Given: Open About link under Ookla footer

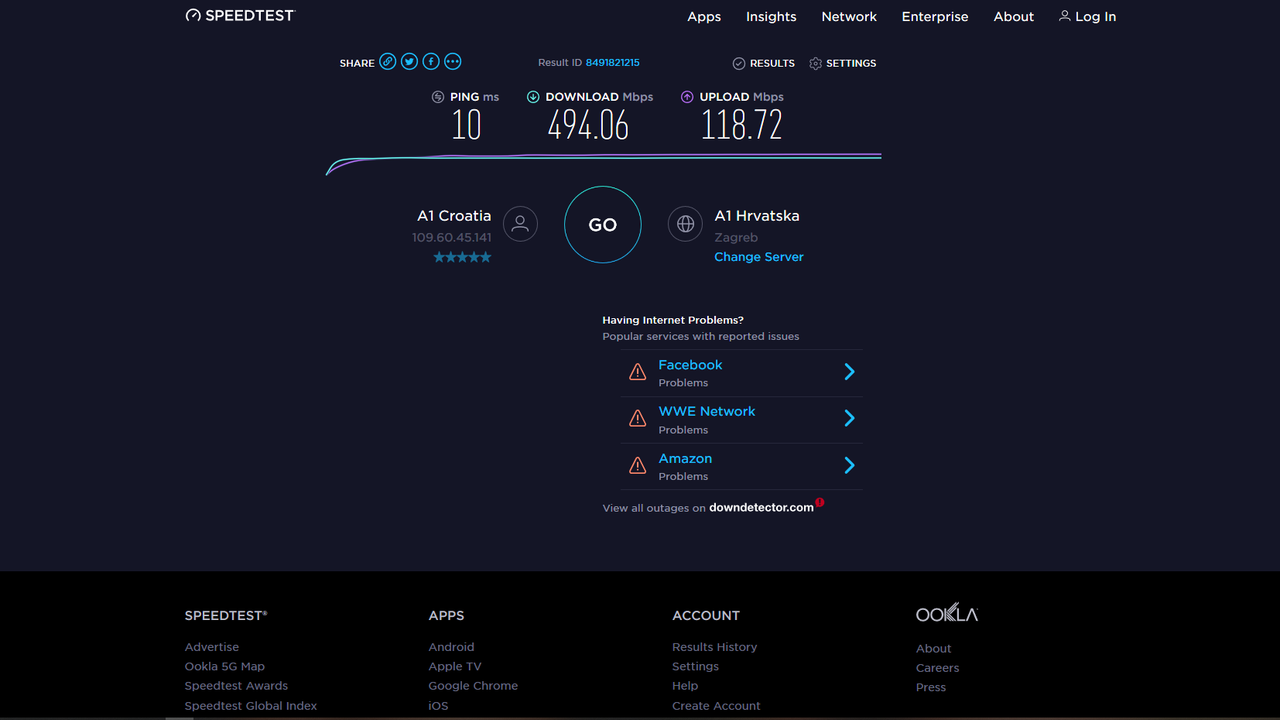Looking at the screenshot, I should 934,648.
